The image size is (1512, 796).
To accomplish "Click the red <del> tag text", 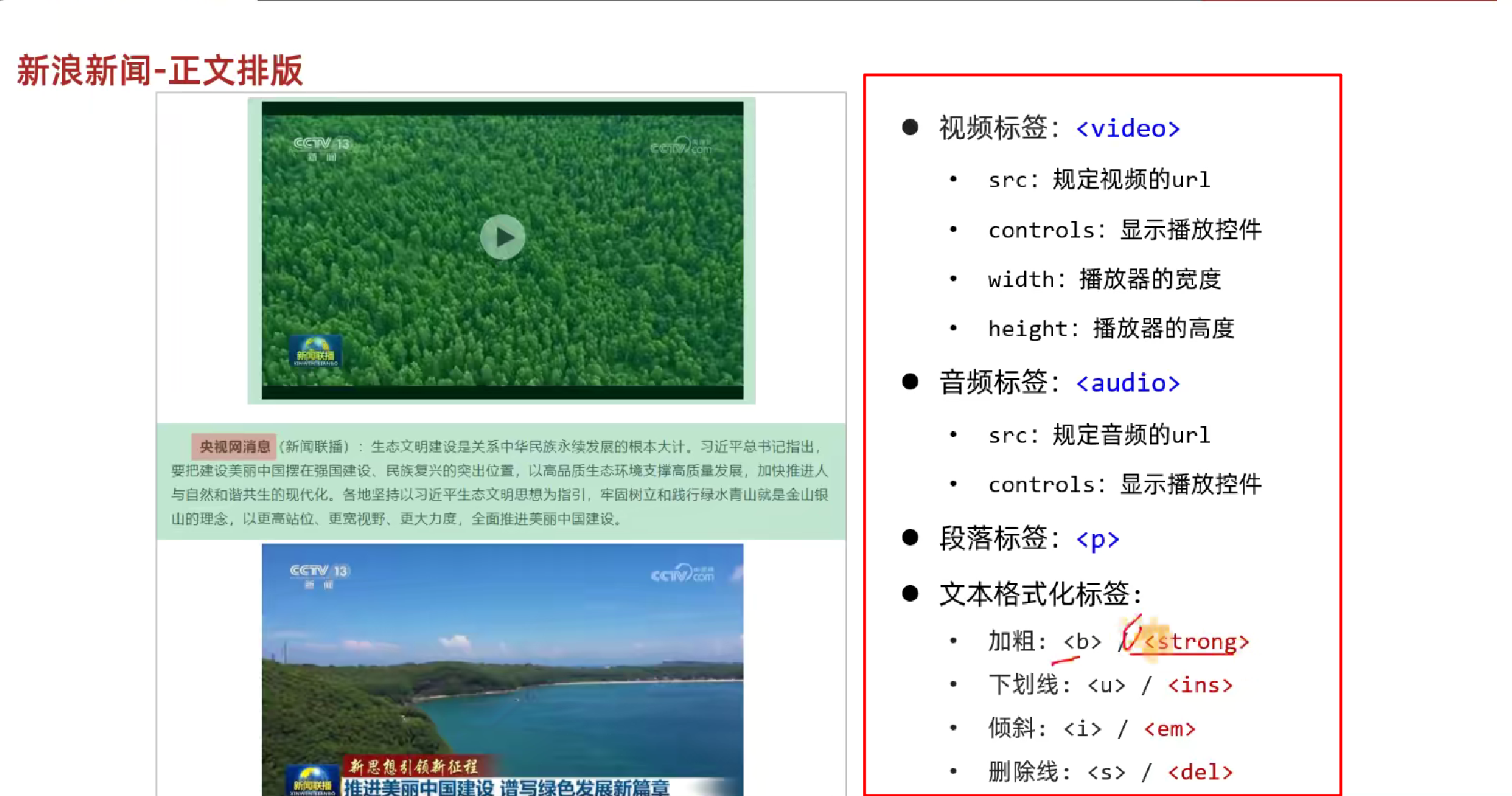I will (x=1200, y=772).
